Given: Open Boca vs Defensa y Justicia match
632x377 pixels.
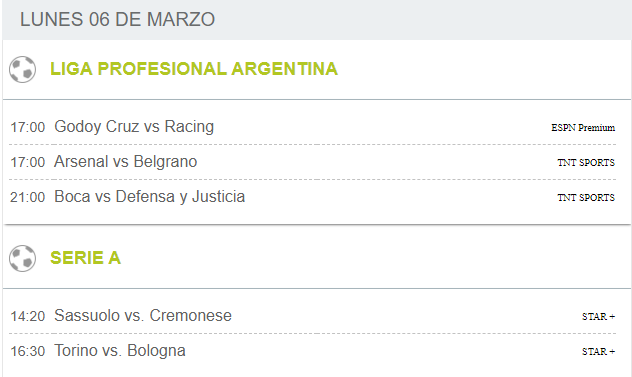Looking at the screenshot, I should (x=150, y=197).
